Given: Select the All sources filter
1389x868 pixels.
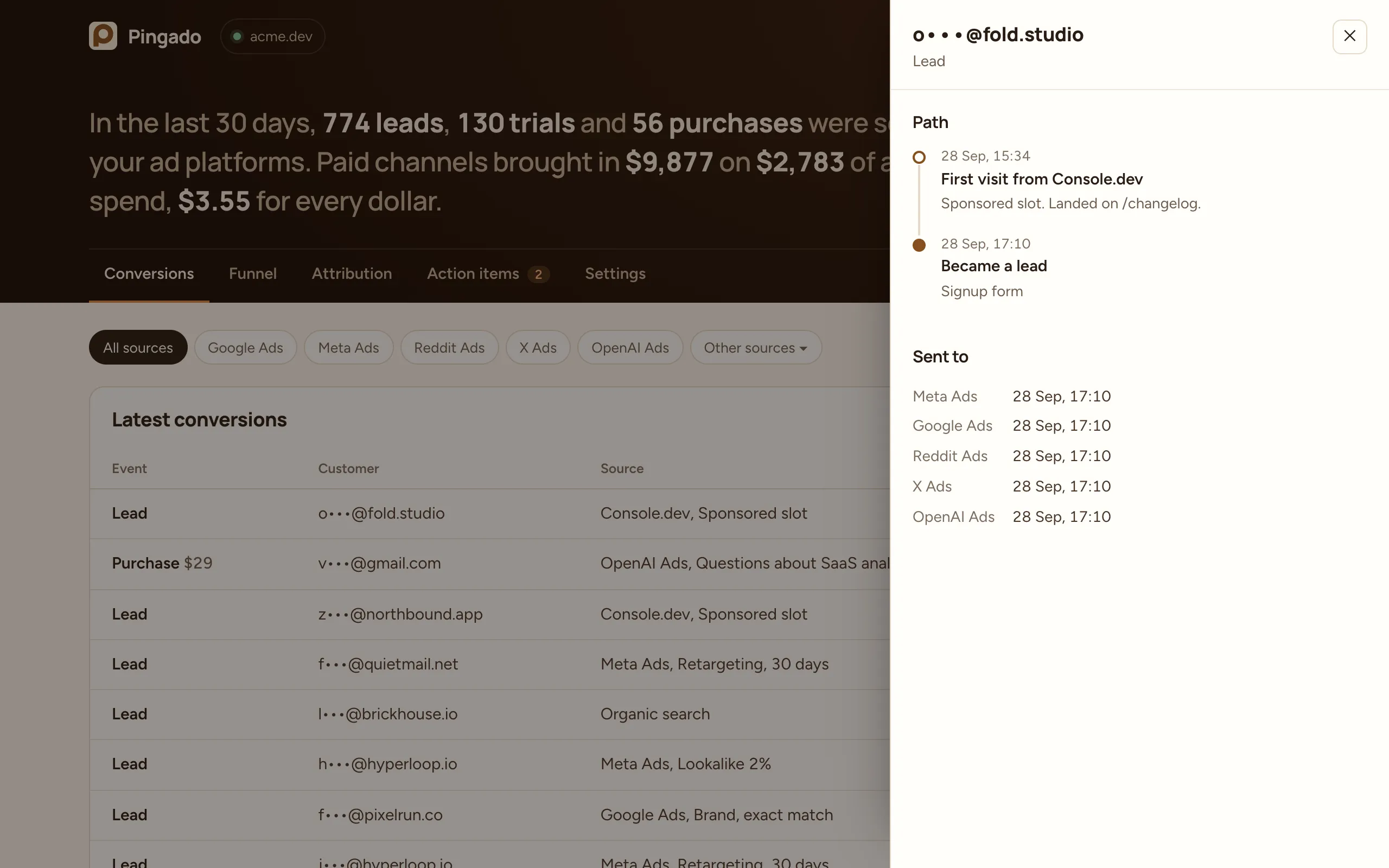Looking at the screenshot, I should pos(138,347).
